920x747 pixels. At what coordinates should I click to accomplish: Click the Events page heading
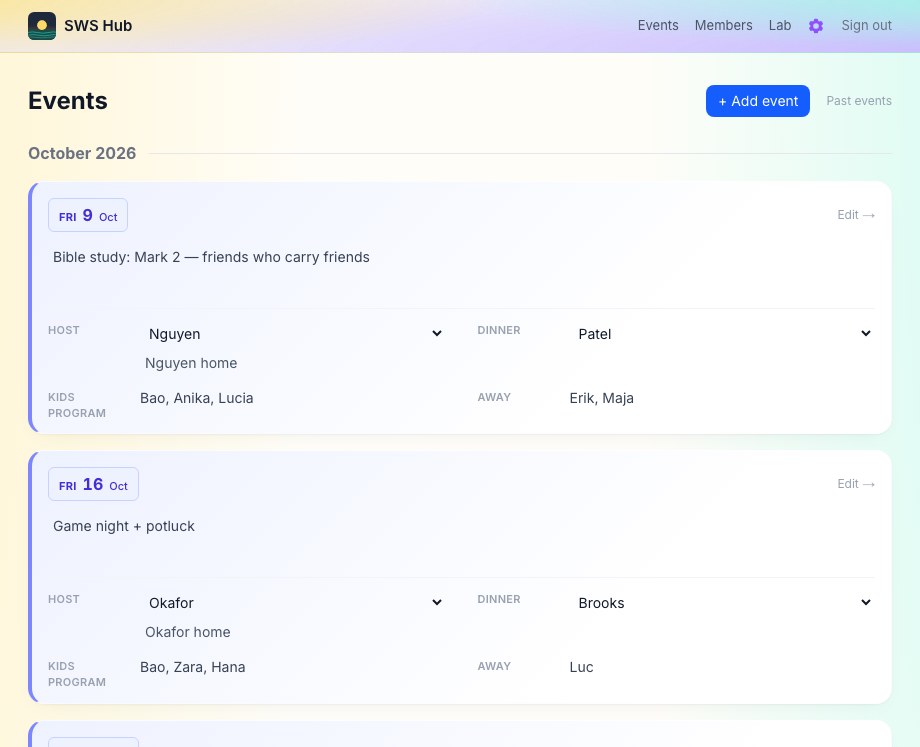click(68, 101)
